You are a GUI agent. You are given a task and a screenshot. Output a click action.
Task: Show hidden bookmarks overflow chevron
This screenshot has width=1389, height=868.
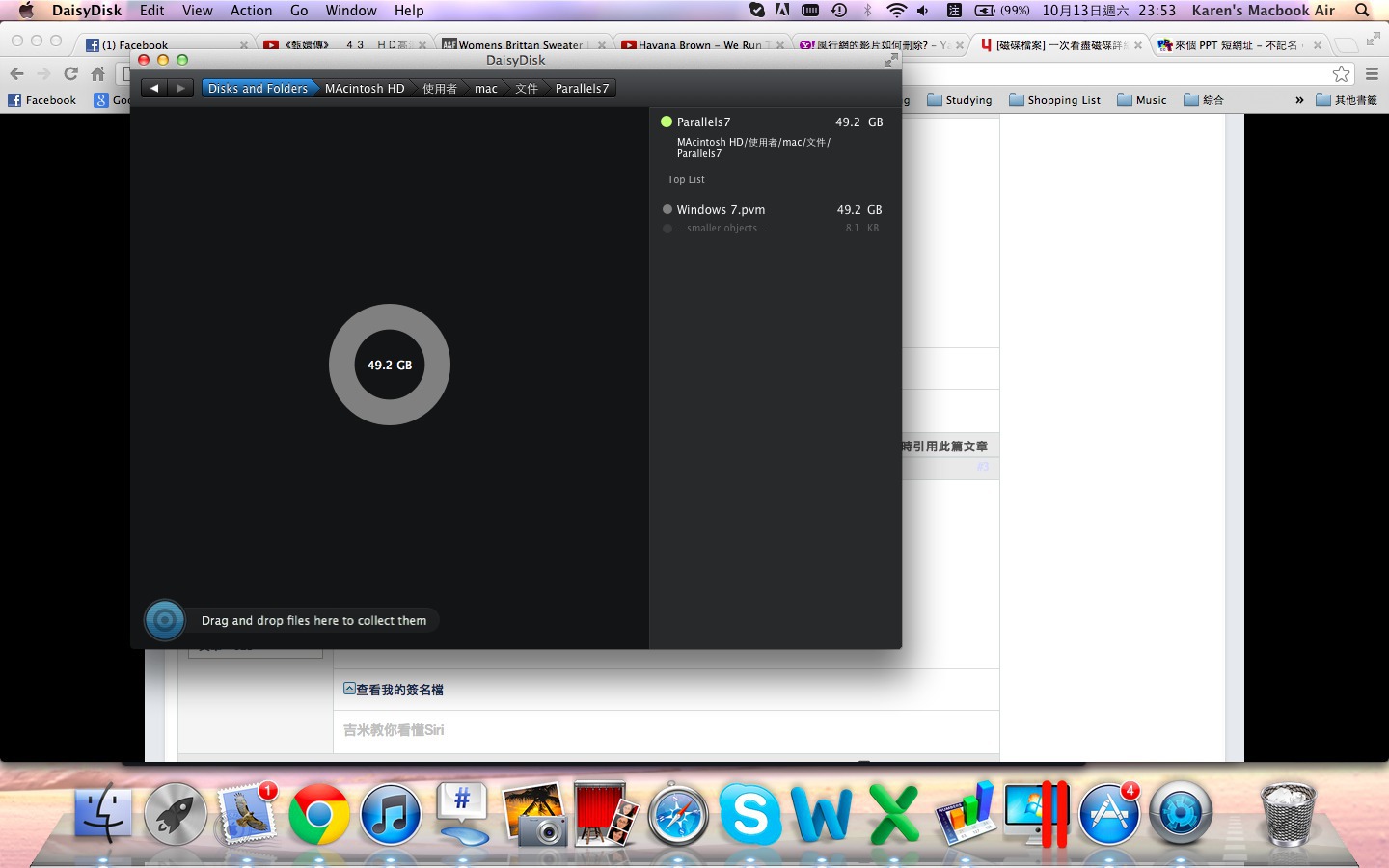(x=1299, y=100)
